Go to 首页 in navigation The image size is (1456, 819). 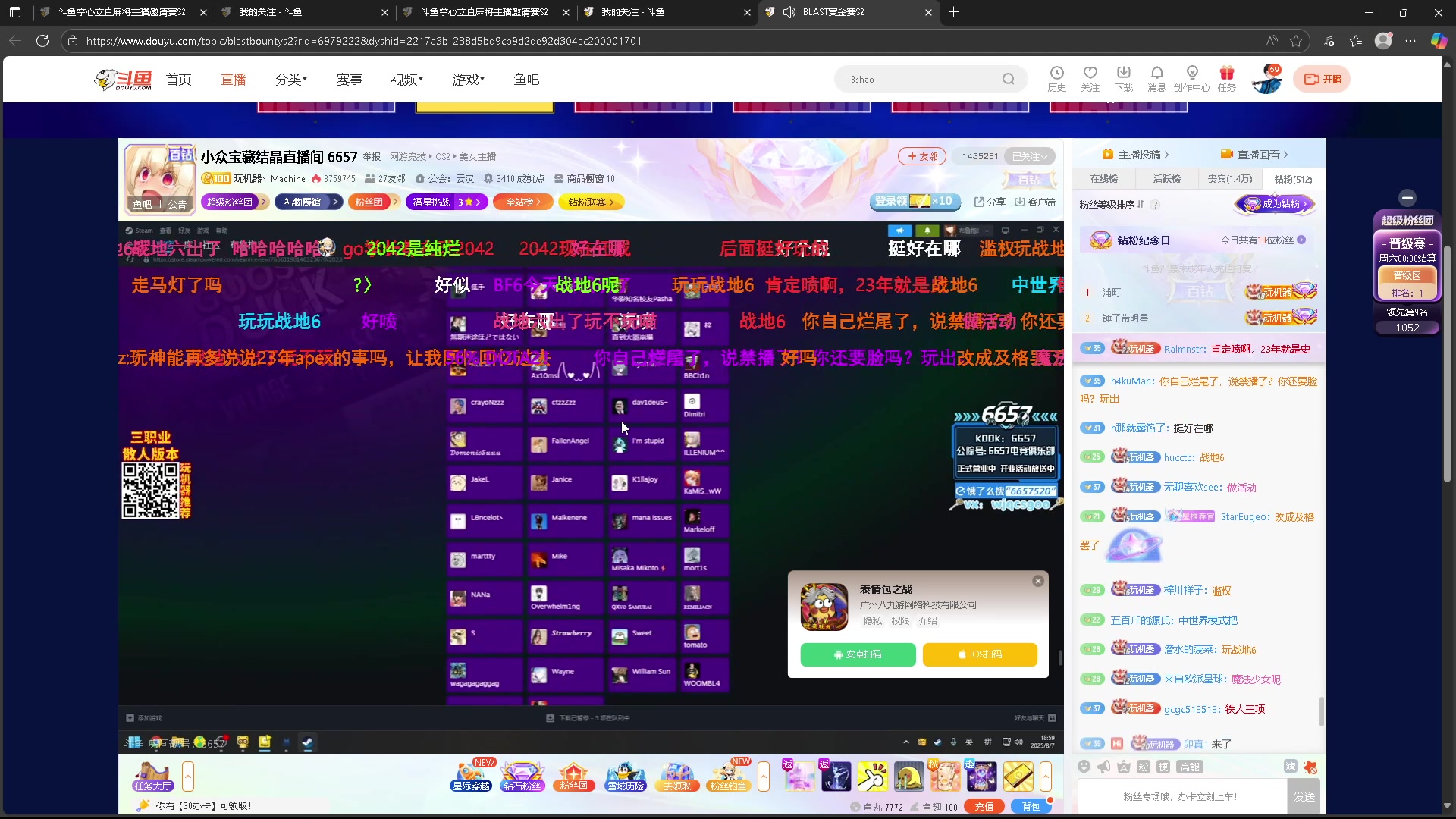179,80
